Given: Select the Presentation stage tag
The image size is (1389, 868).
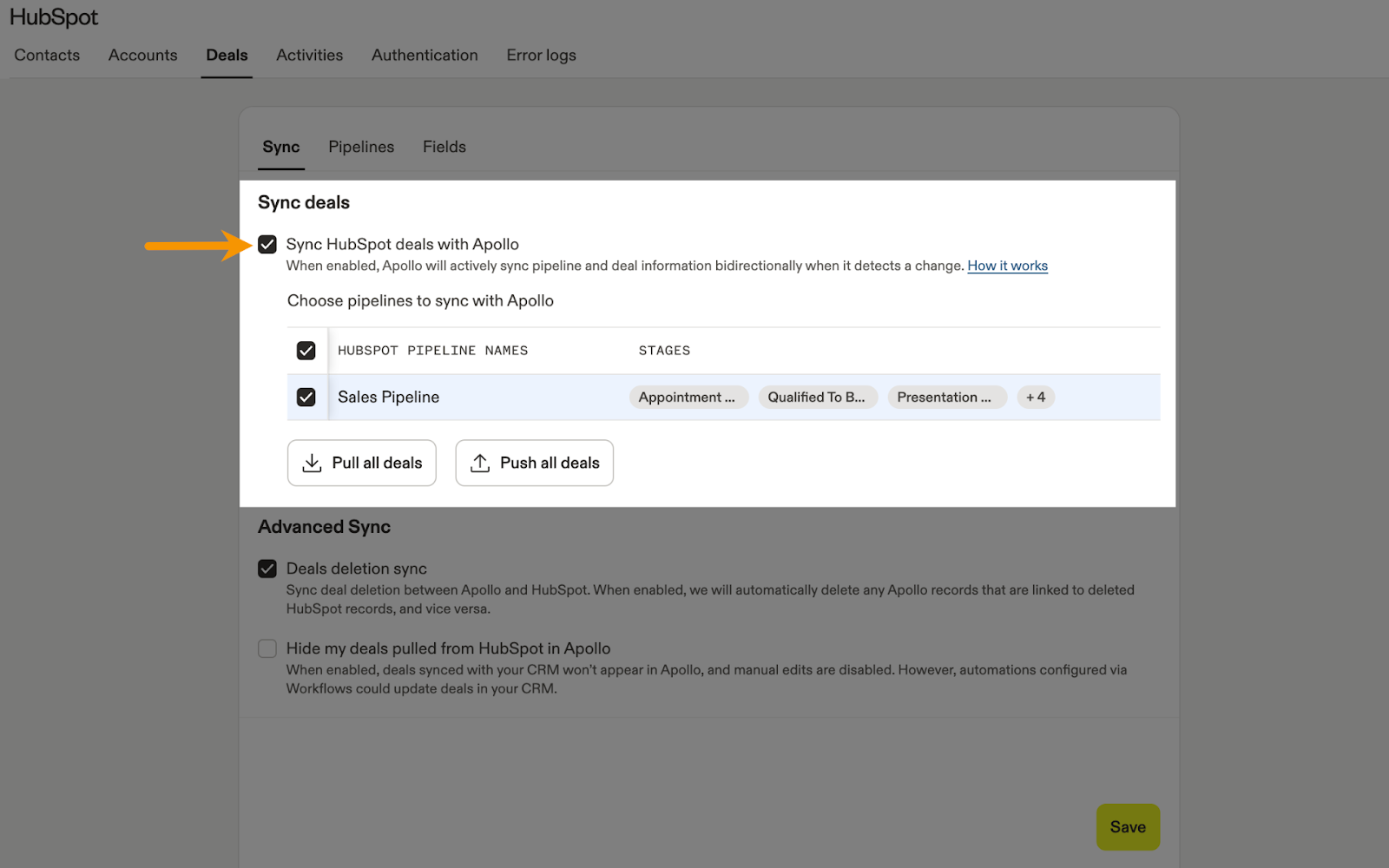Looking at the screenshot, I should pos(945,398).
